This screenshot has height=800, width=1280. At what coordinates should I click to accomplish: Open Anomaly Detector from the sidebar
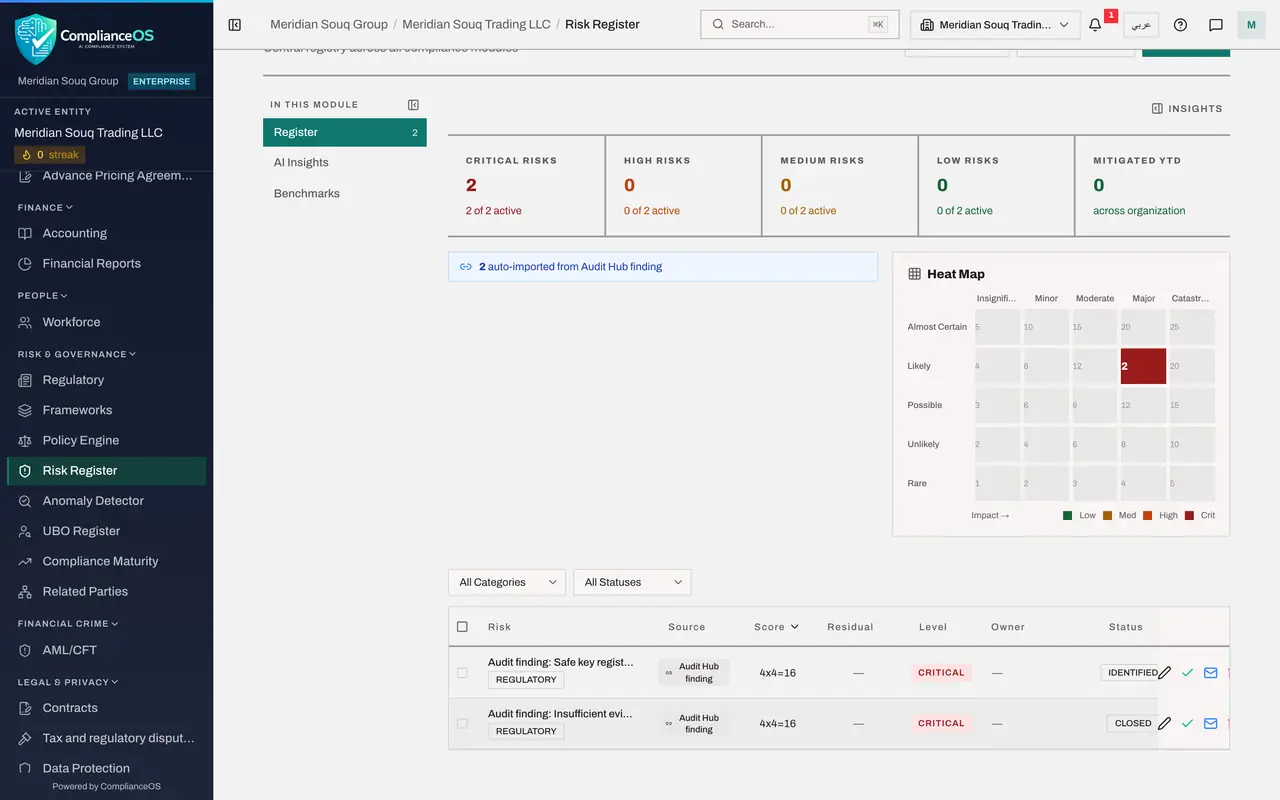click(106, 501)
